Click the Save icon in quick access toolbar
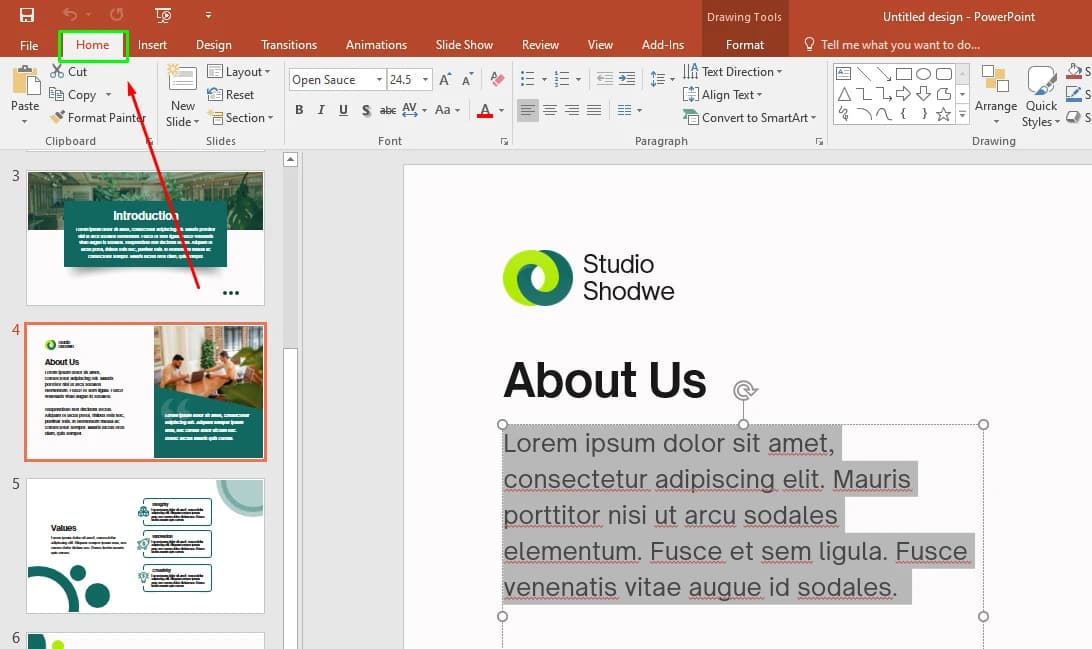Image resolution: width=1092 pixels, height=649 pixels. pos(26,15)
